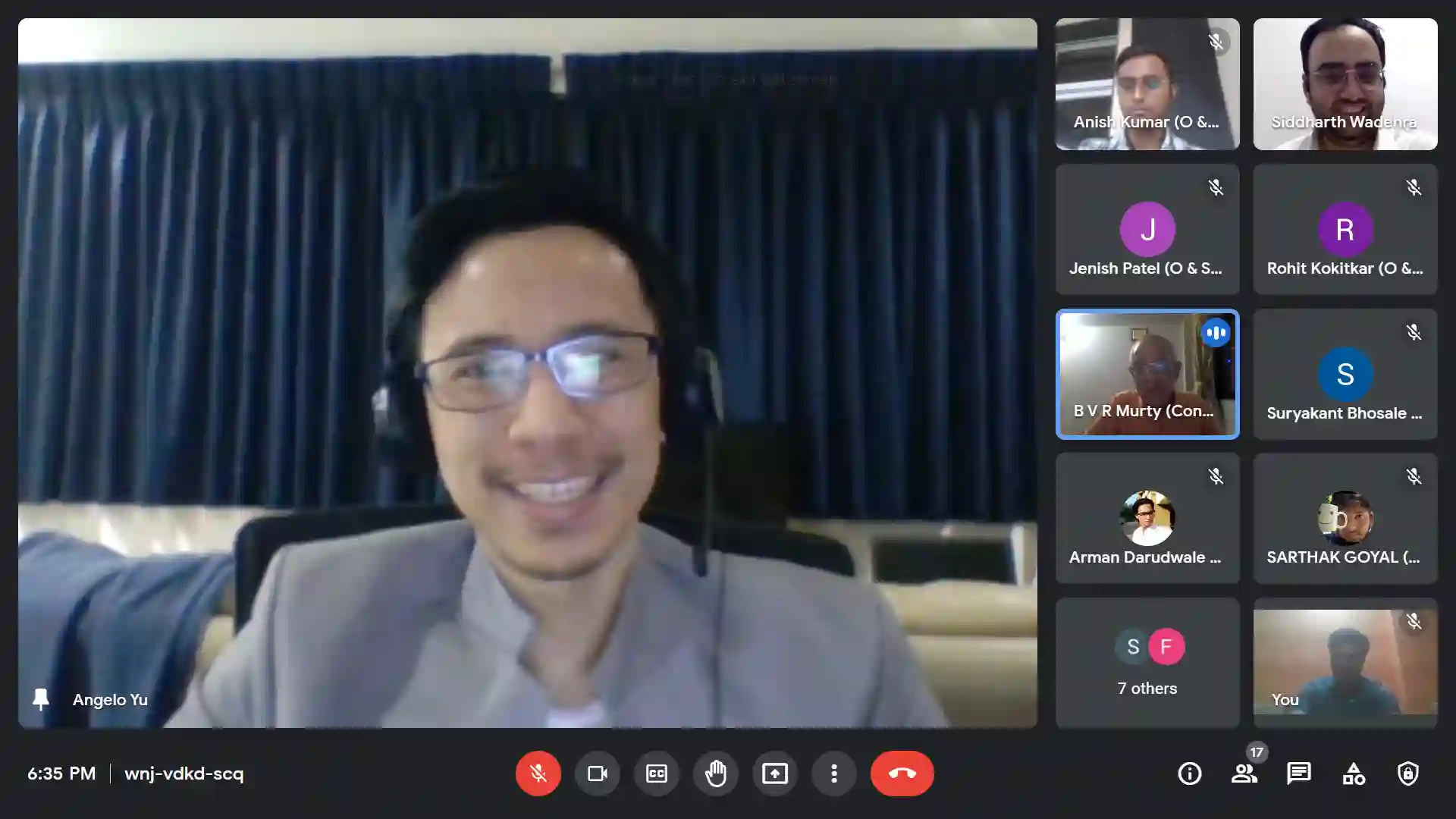Viewport: 1456px width, 819px height.
Task: Open the more options three-dot menu
Action: pos(834,773)
